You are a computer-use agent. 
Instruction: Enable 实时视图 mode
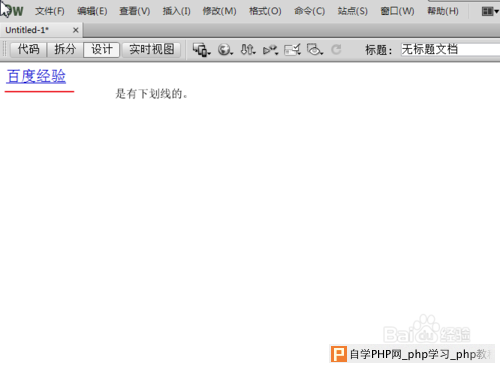tap(151, 50)
